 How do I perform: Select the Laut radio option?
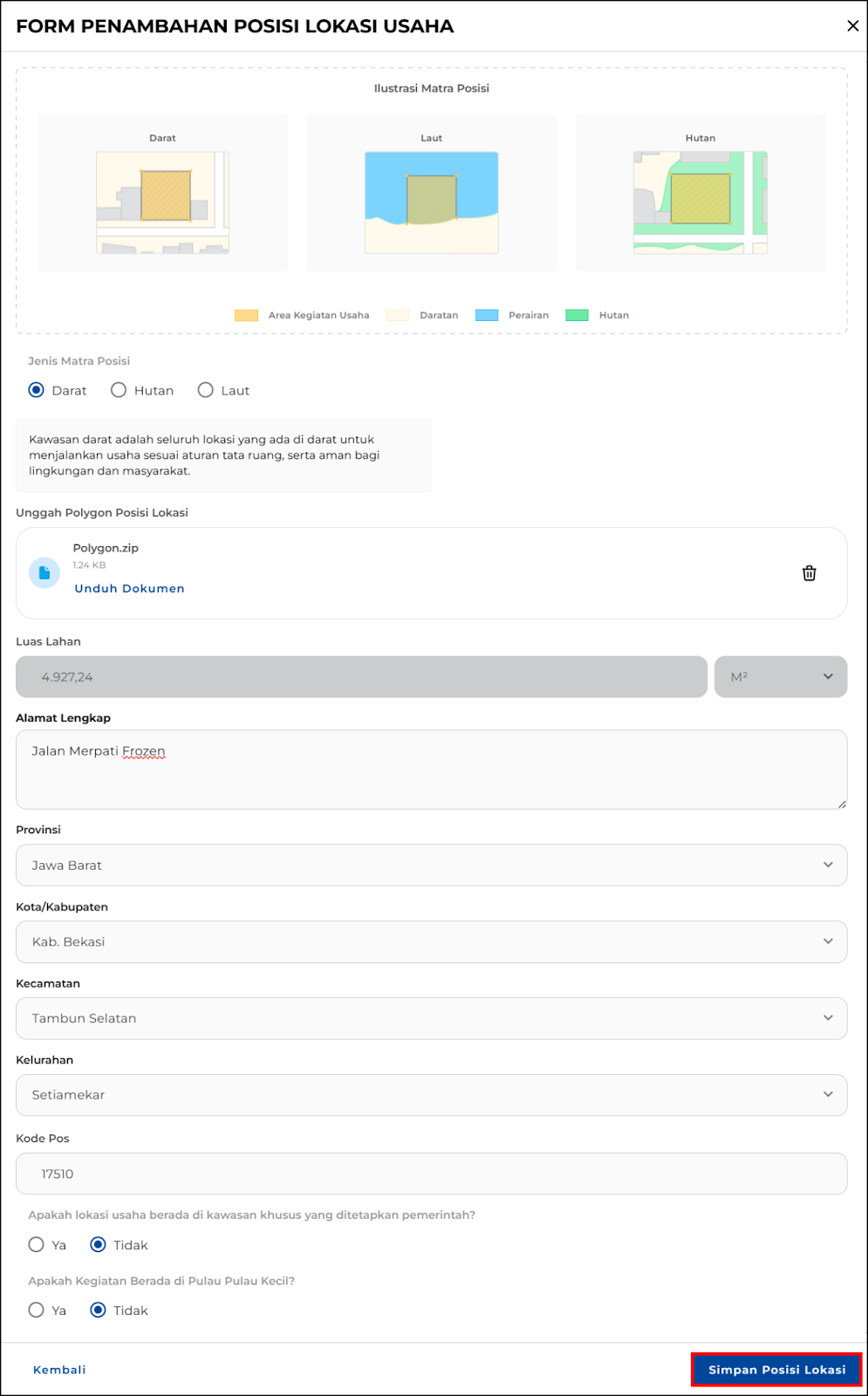click(206, 390)
